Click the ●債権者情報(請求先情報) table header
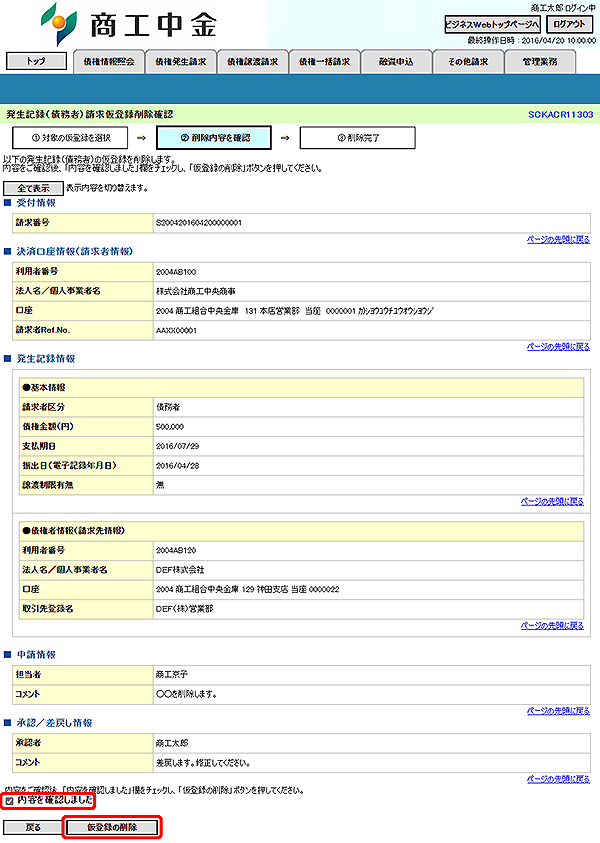 tap(302, 531)
